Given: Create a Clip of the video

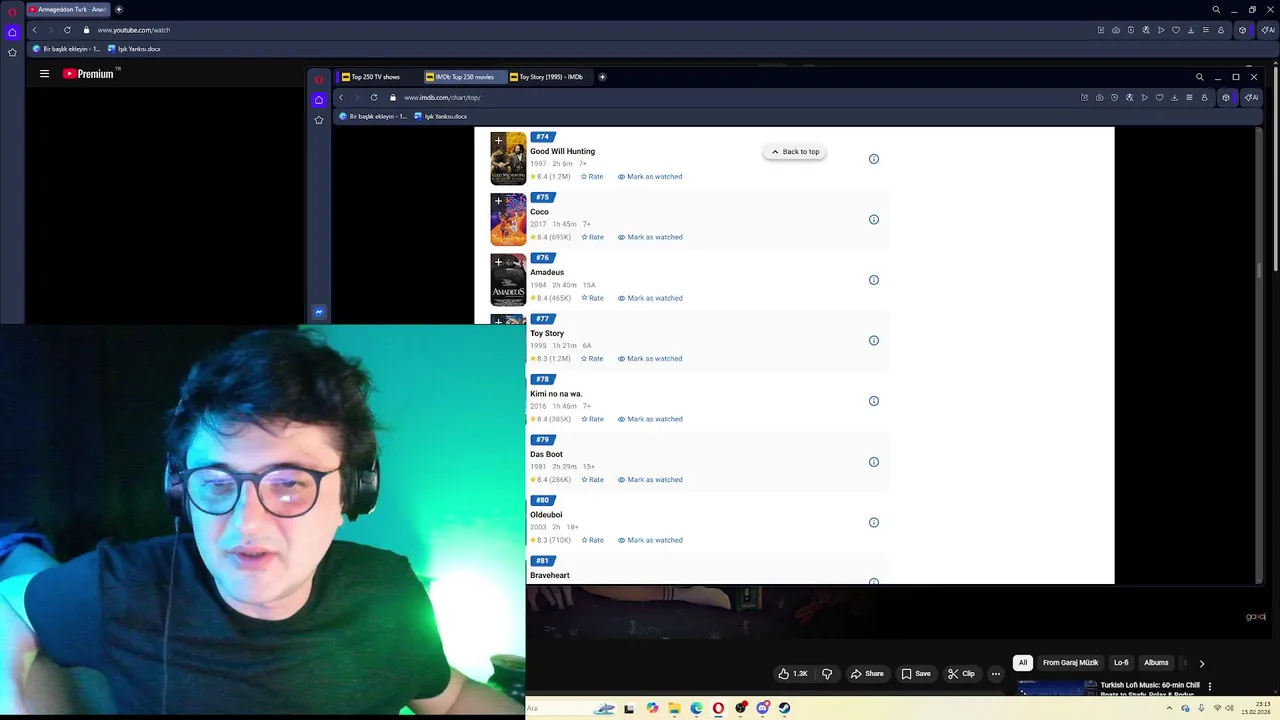Looking at the screenshot, I should point(962,674).
